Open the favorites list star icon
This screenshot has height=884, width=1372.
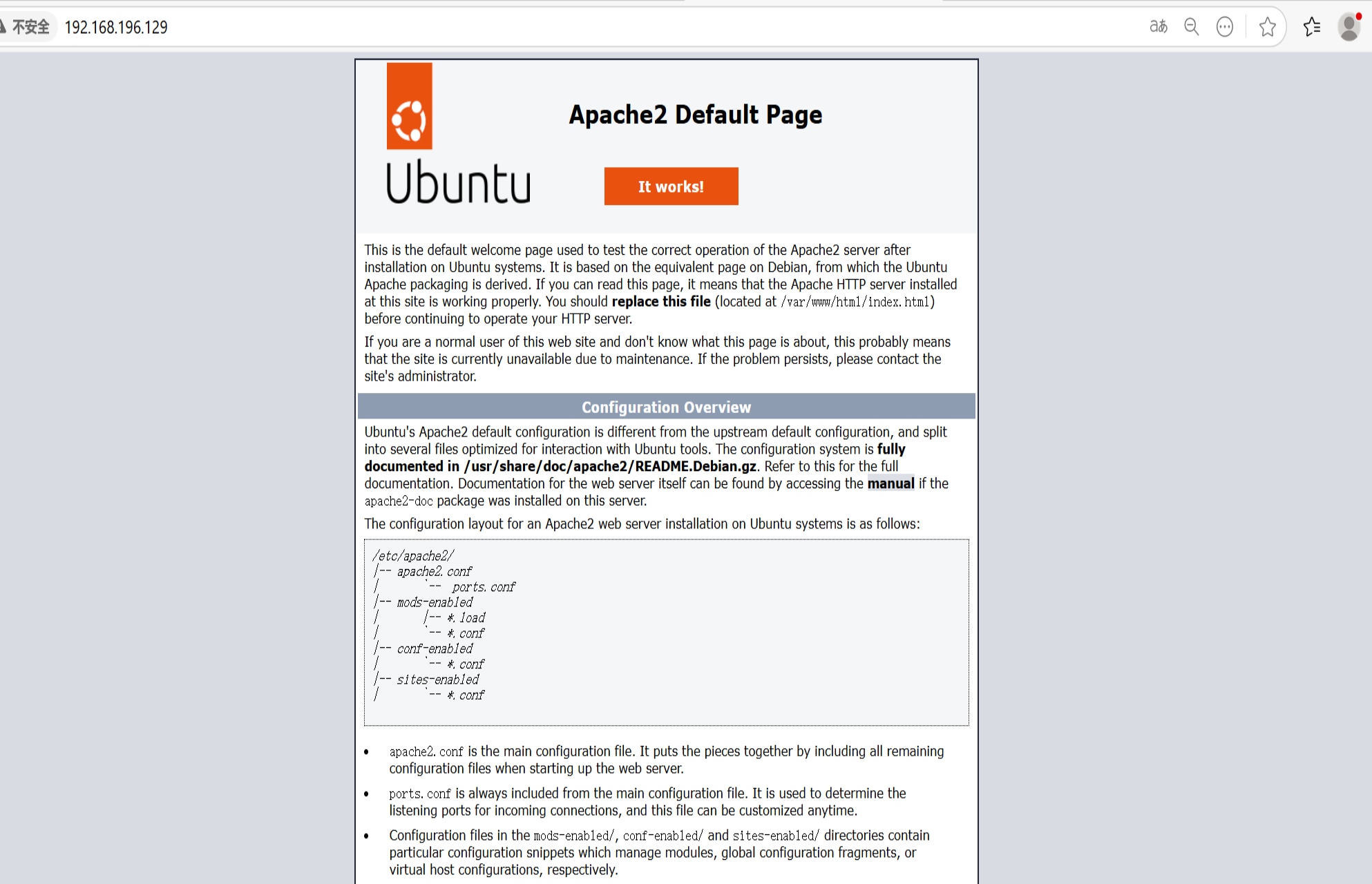coord(1312,26)
